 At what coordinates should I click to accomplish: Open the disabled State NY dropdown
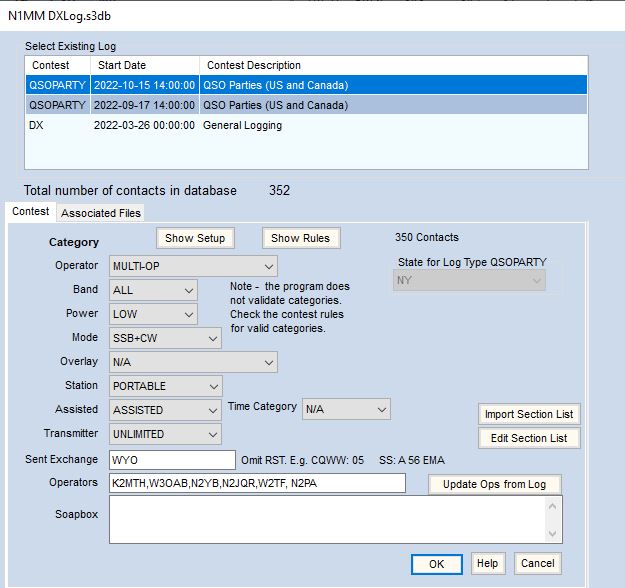click(x=469, y=280)
